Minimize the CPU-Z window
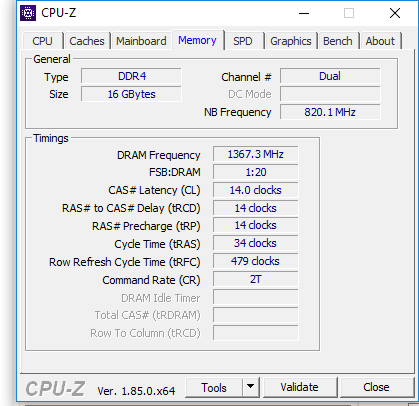This screenshot has width=419, height=406. click(x=304, y=13)
